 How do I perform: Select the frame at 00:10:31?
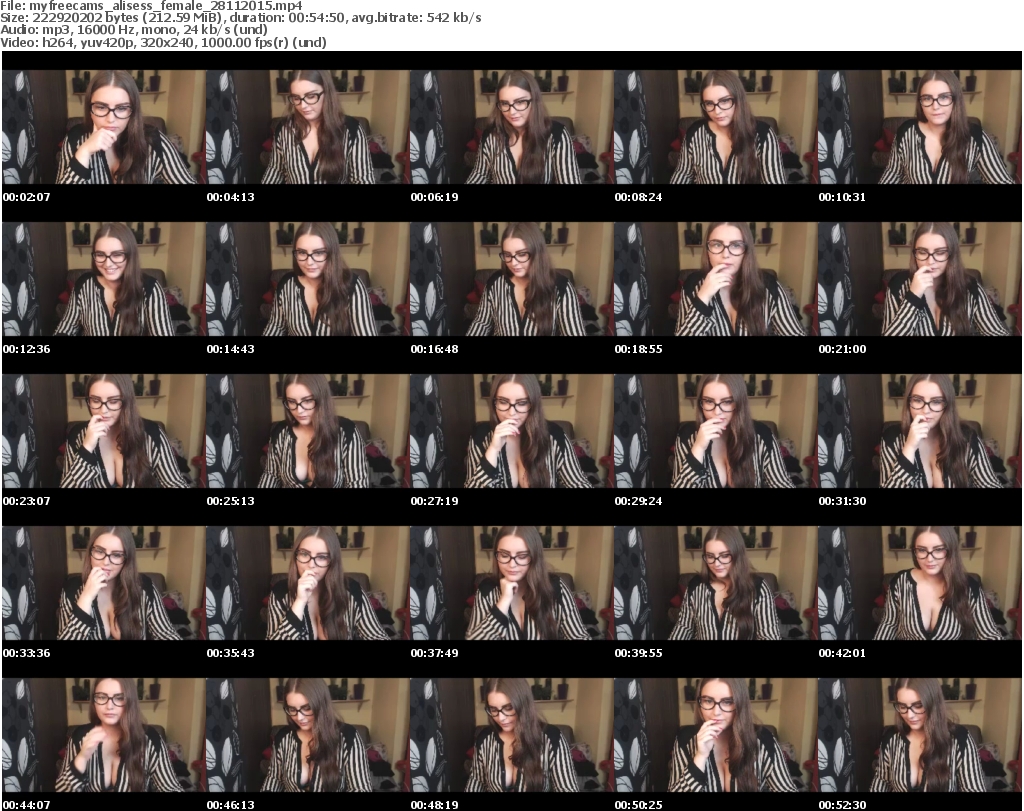[x=919, y=127]
